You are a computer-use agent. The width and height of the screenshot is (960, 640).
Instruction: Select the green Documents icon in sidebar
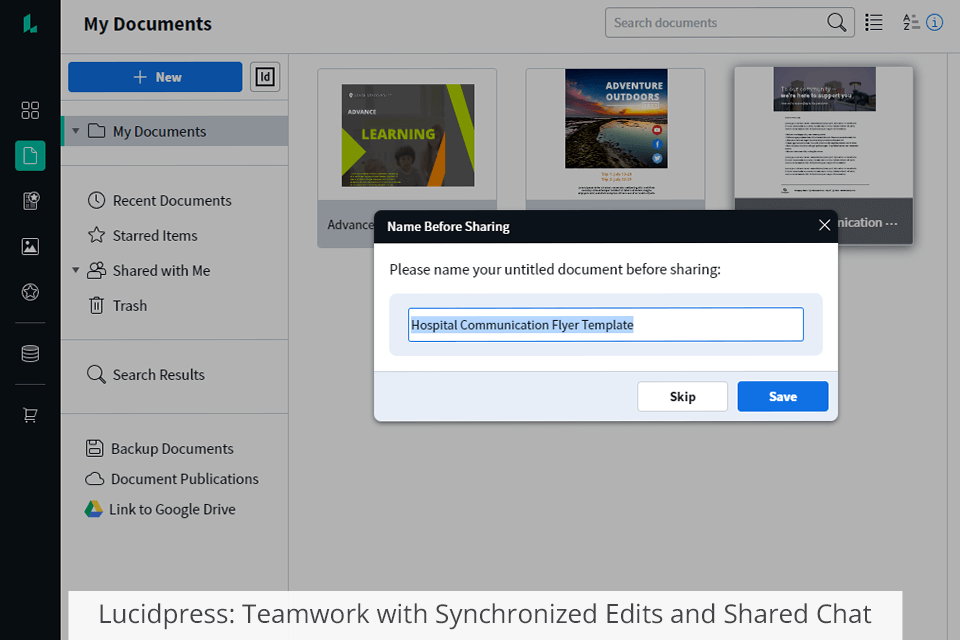(x=30, y=156)
